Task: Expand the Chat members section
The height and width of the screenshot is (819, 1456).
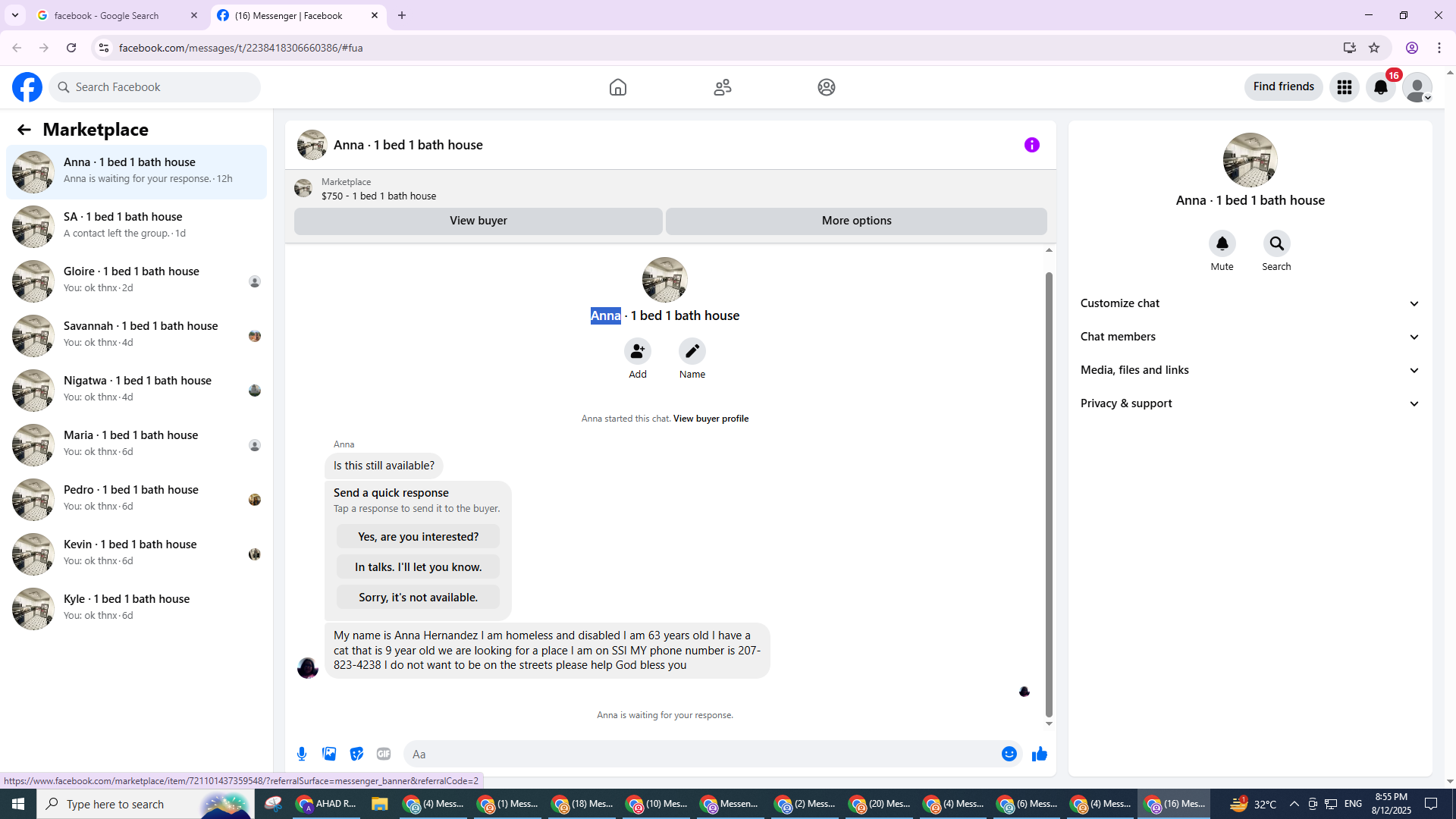Action: tap(1250, 337)
